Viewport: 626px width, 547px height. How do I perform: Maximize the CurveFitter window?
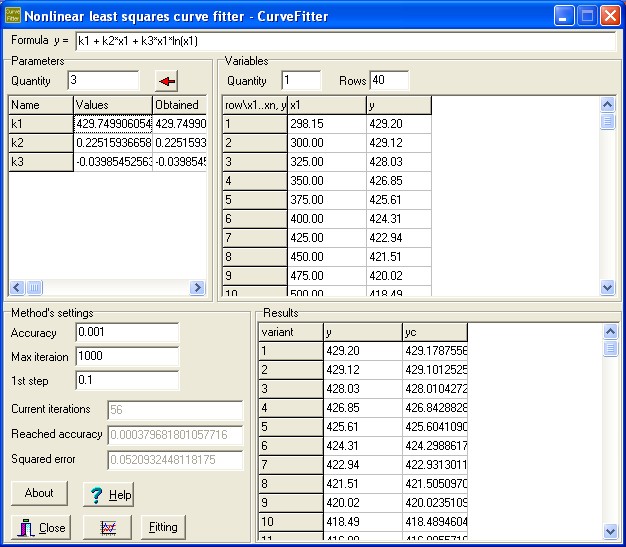[587, 16]
